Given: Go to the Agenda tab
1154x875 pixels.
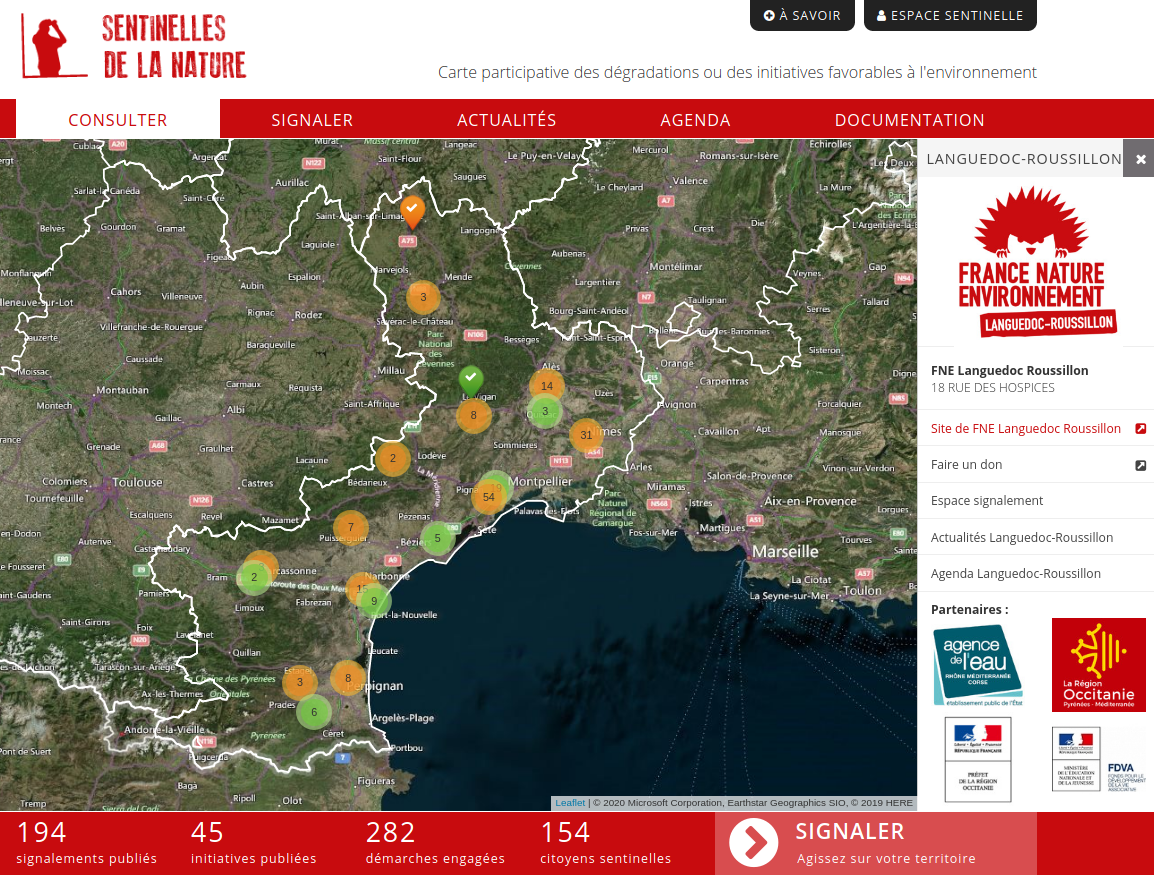Looking at the screenshot, I should click(x=695, y=120).
